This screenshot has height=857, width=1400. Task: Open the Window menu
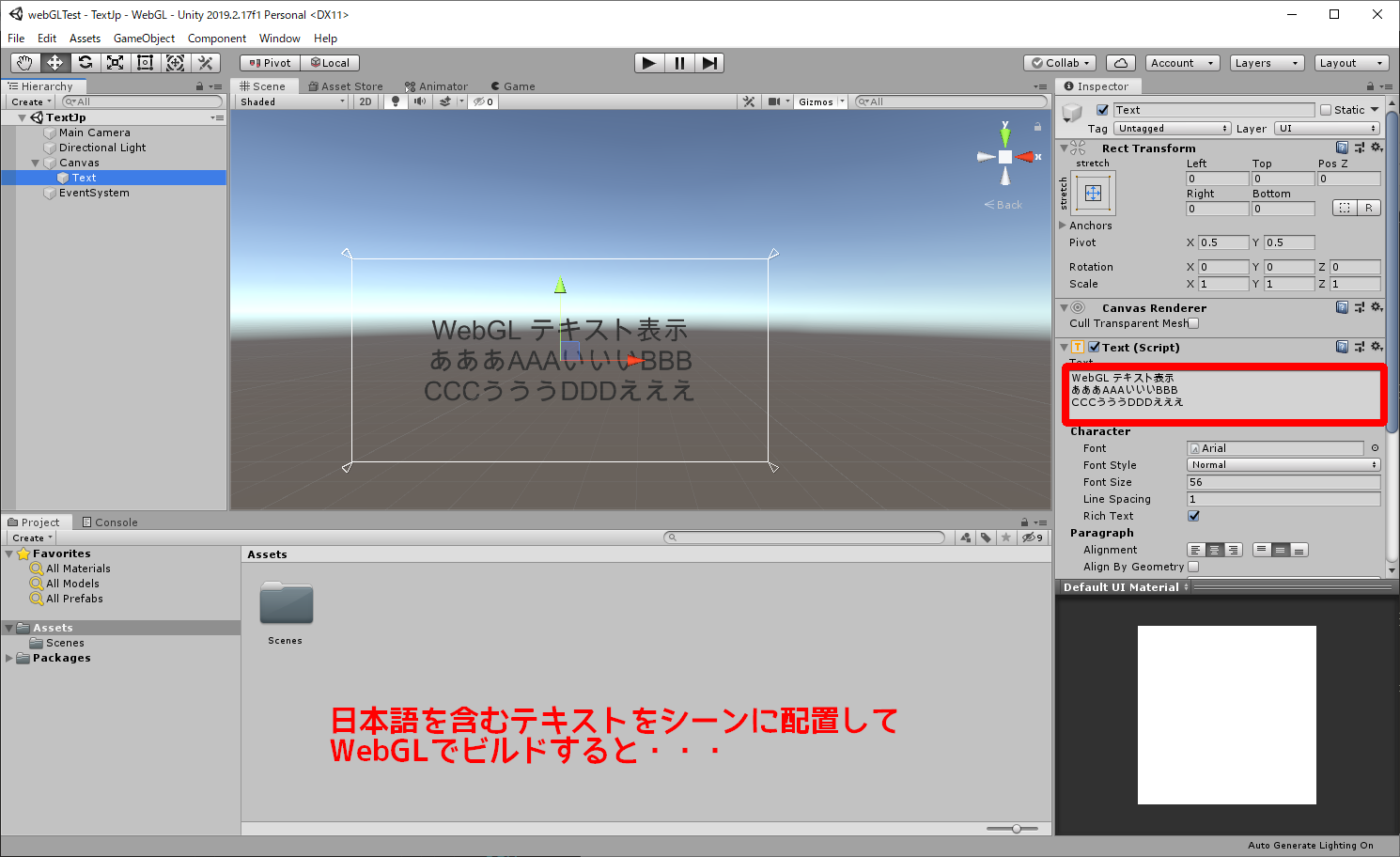(x=279, y=39)
